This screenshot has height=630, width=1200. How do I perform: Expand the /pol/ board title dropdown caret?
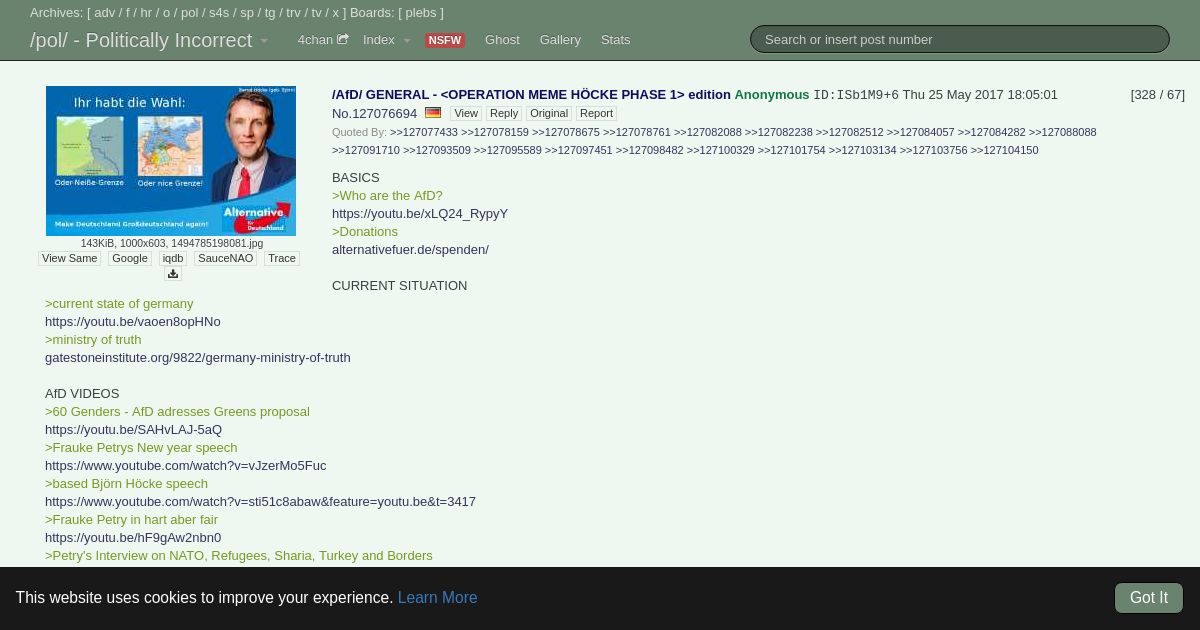coord(264,41)
